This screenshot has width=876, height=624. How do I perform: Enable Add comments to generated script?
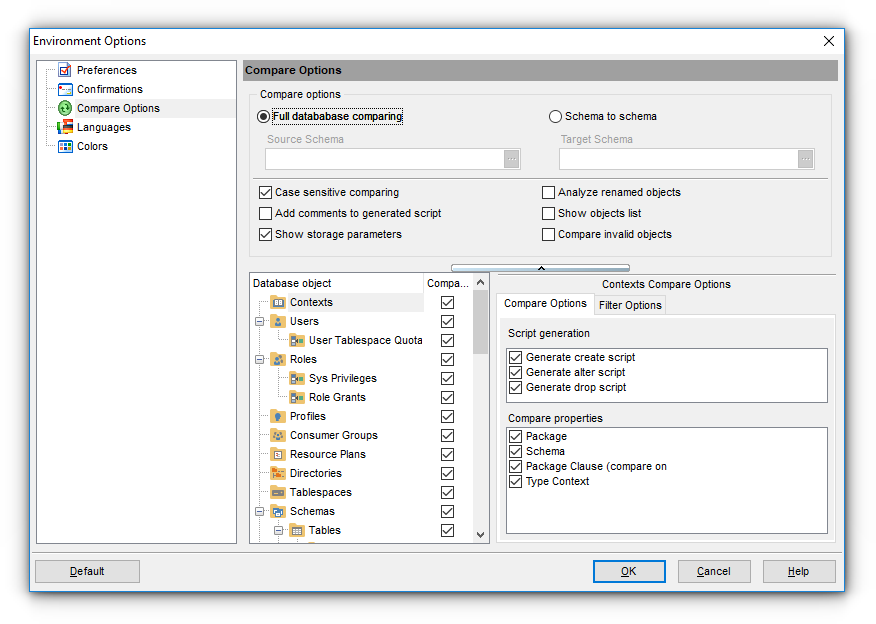(x=266, y=213)
